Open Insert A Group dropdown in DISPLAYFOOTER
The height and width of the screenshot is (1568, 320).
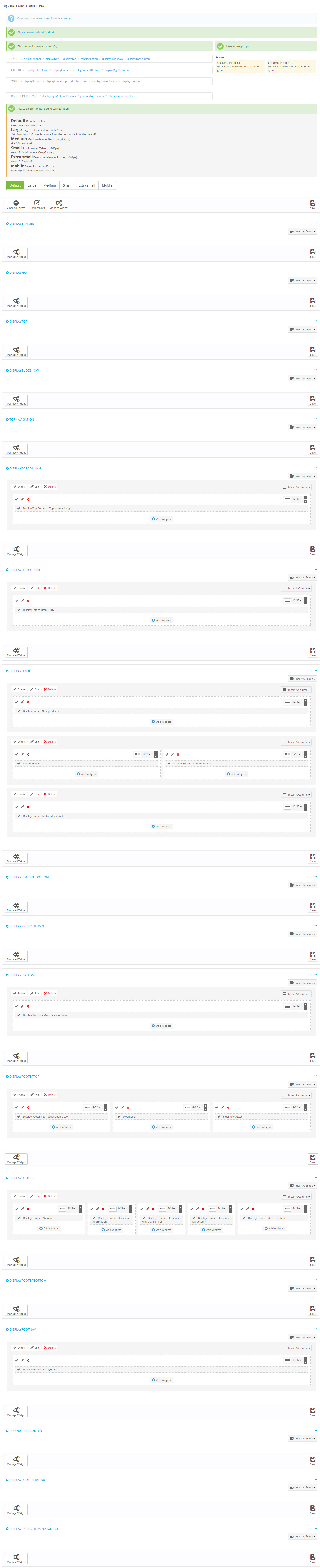[x=302, y=1186]
